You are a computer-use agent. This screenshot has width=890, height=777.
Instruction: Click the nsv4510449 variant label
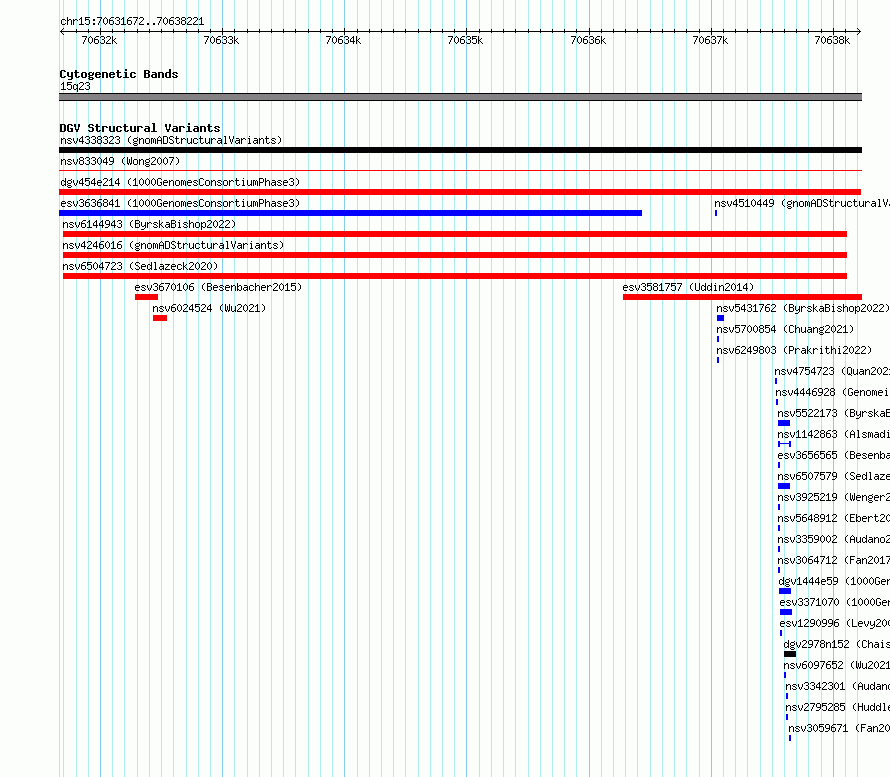(x=801, y=203)
